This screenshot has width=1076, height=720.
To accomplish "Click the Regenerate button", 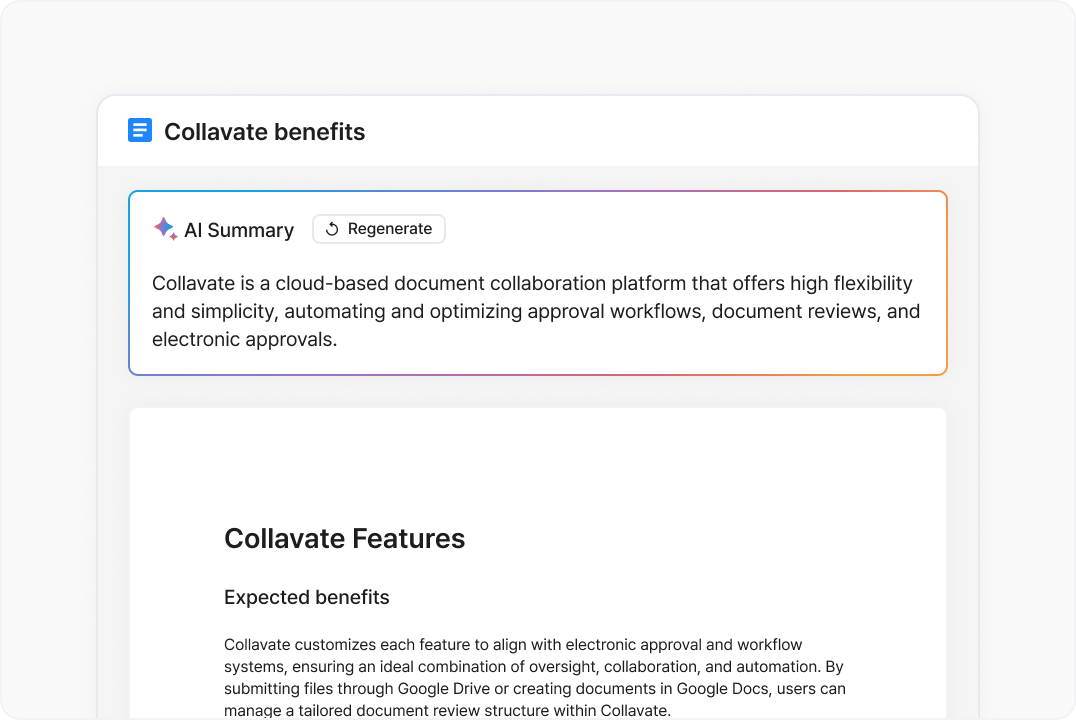I will (379, 229).
